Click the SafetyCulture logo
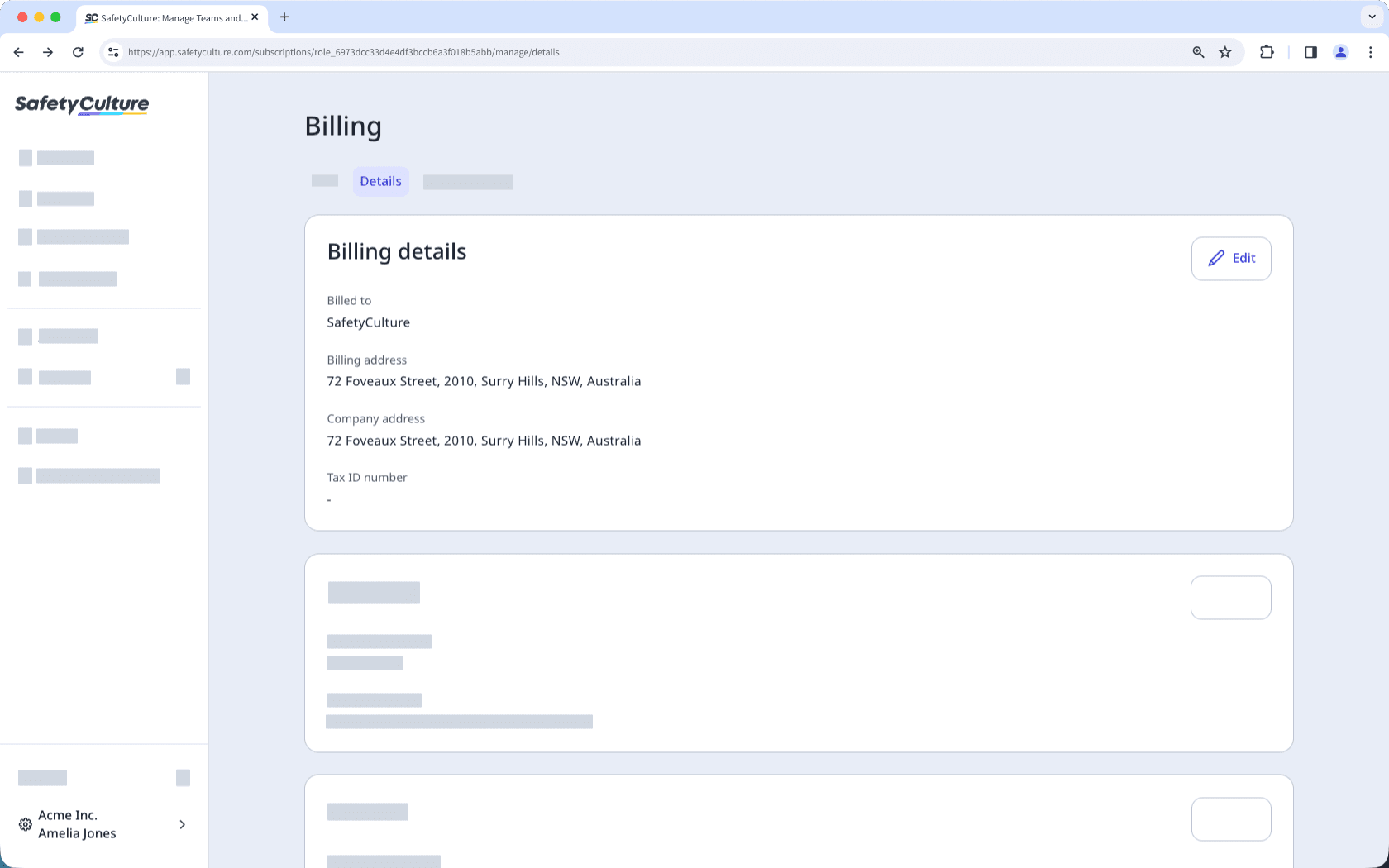Image resolution: width=1389 pixels, height=868 pixels. click(81, 105)
